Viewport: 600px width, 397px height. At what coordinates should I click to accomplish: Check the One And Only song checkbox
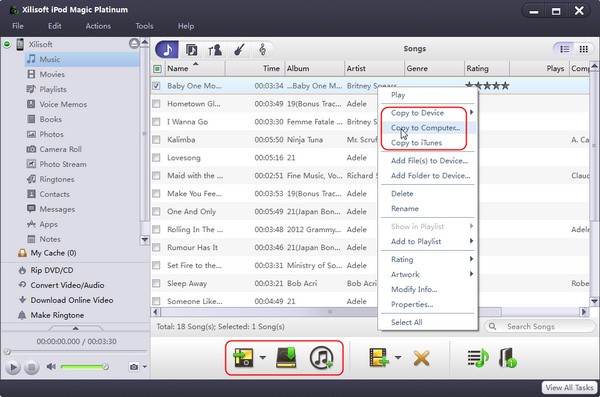(156, 211)
